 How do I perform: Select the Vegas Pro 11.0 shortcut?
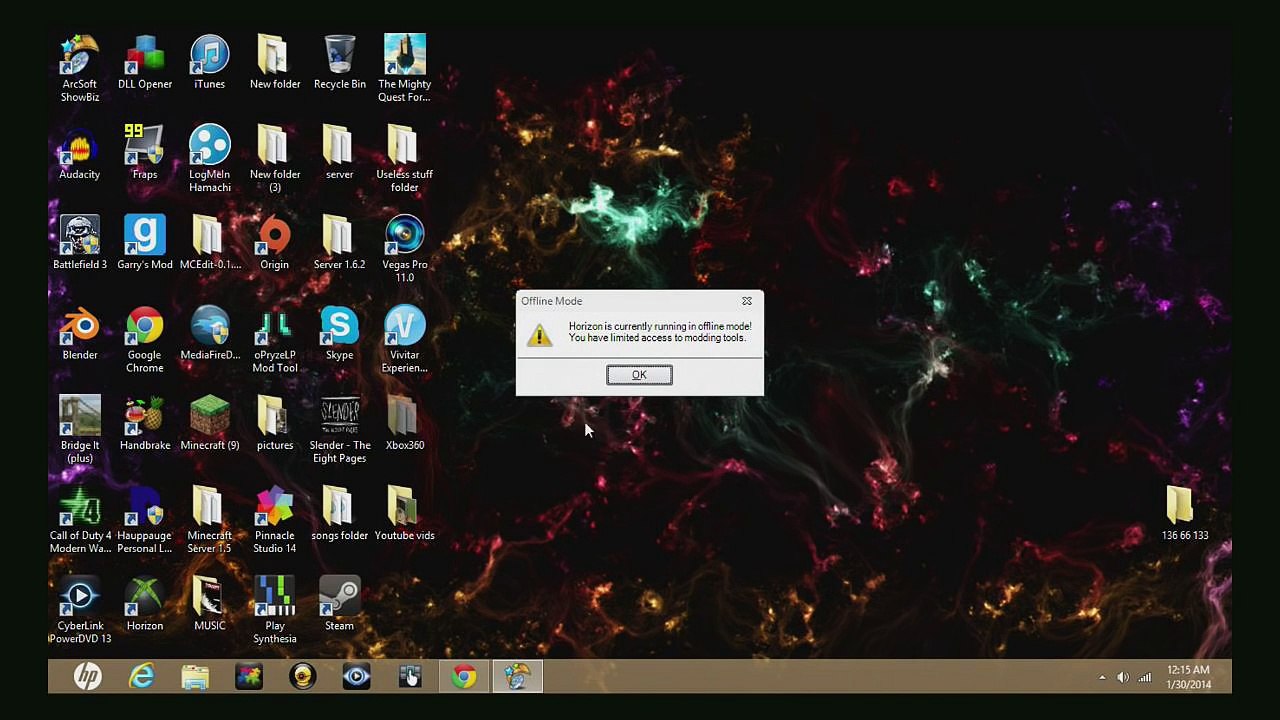pyautogui.click(x=404, y=248)
